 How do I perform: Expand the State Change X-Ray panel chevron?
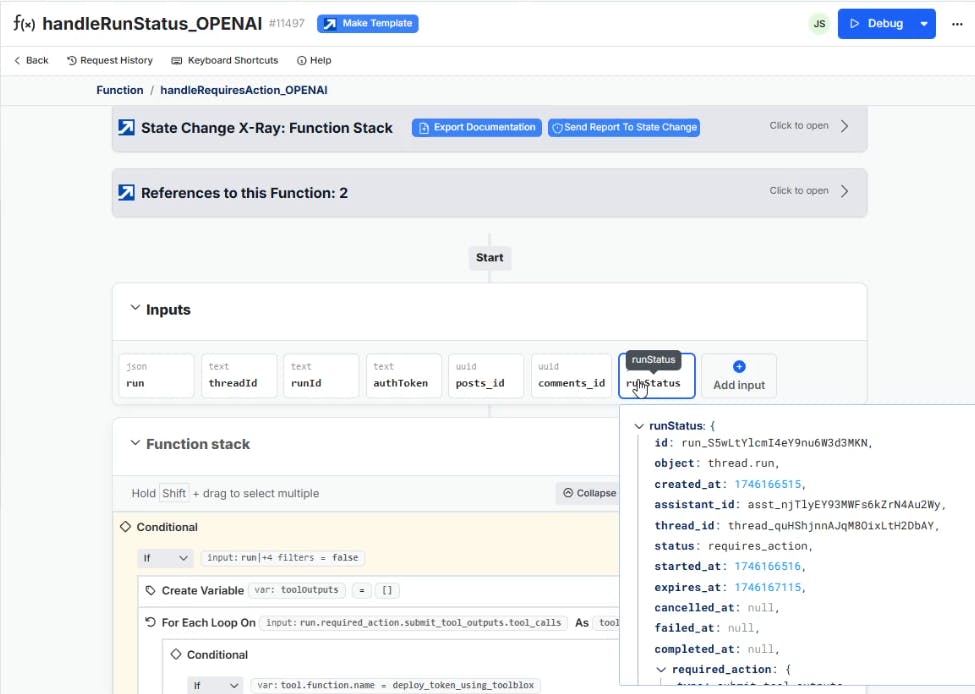click(844, 126)
